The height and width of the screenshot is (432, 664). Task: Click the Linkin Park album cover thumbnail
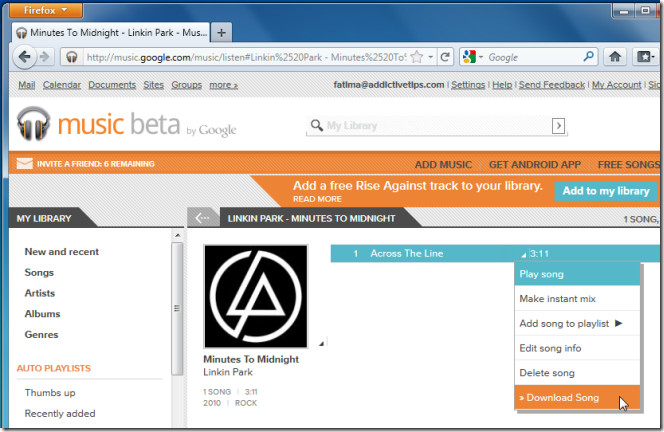pyautogui.click(x=256, y=296)
